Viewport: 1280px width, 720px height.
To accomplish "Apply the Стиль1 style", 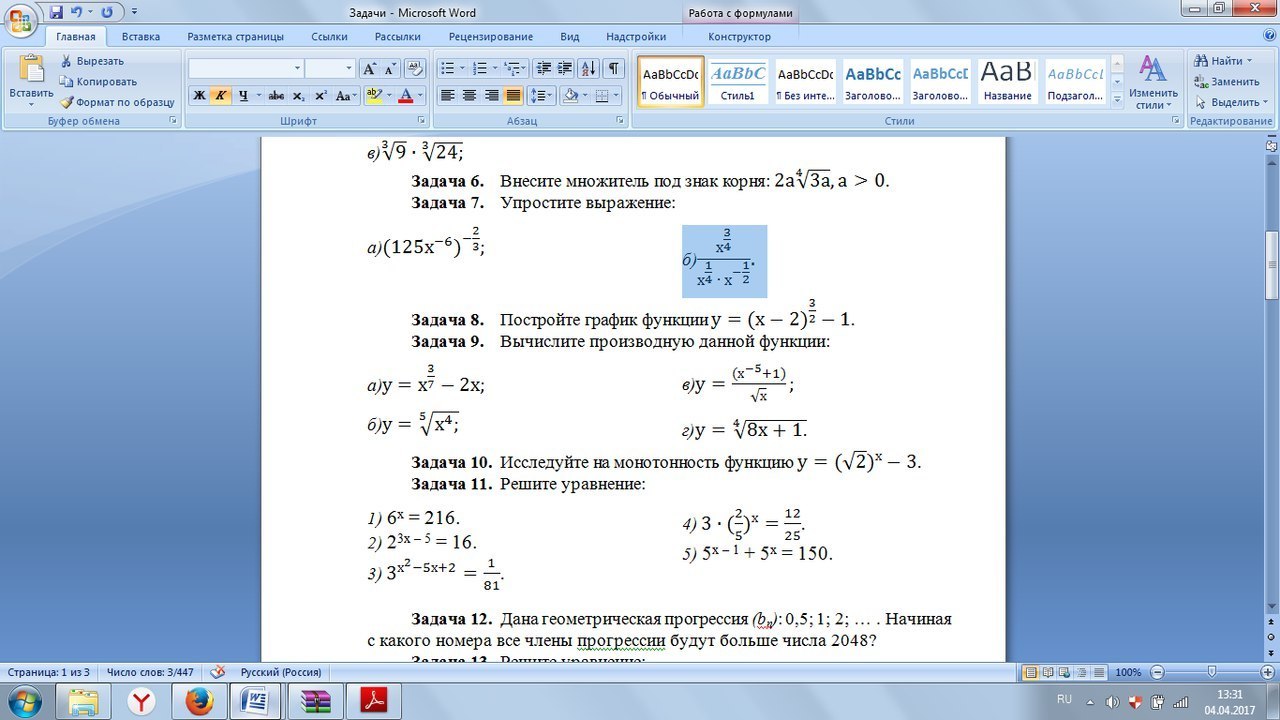I will tap(738, 82).
